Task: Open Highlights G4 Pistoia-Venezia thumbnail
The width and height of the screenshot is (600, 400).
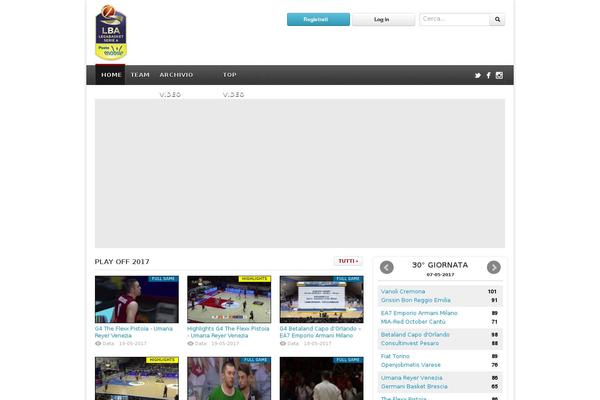Action: [x=229, y=299]
